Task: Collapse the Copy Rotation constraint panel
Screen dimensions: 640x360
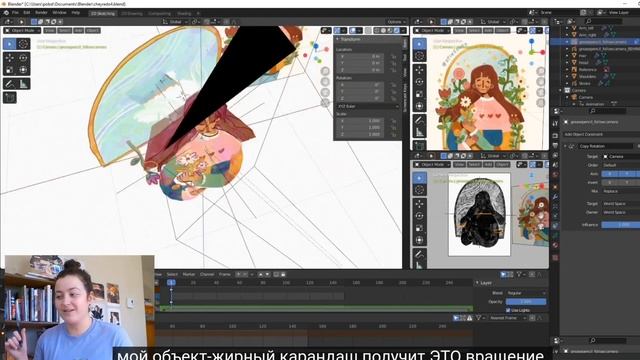Action: coord(565,146)
